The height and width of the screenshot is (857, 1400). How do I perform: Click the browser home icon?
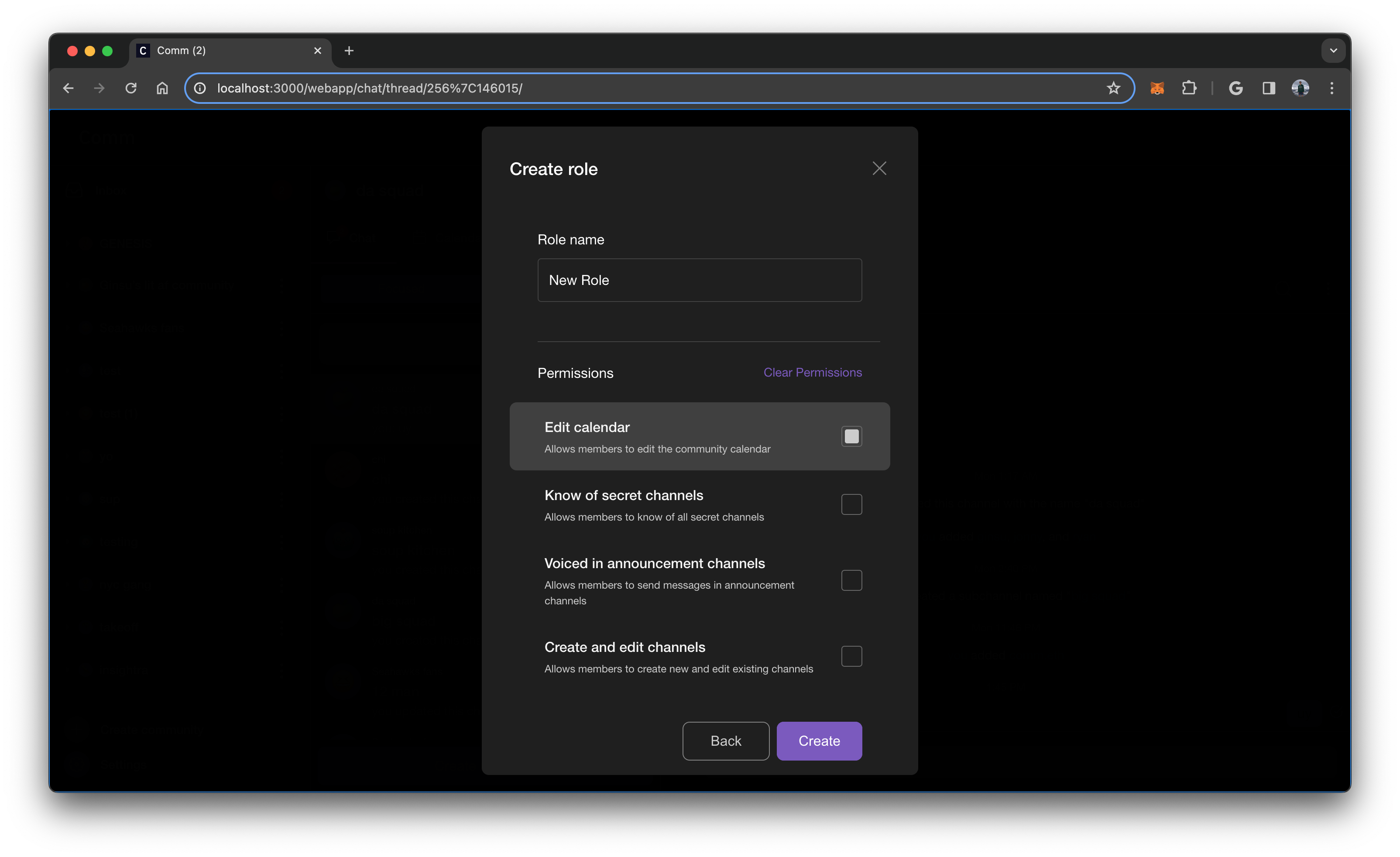[x=162, y=88]
